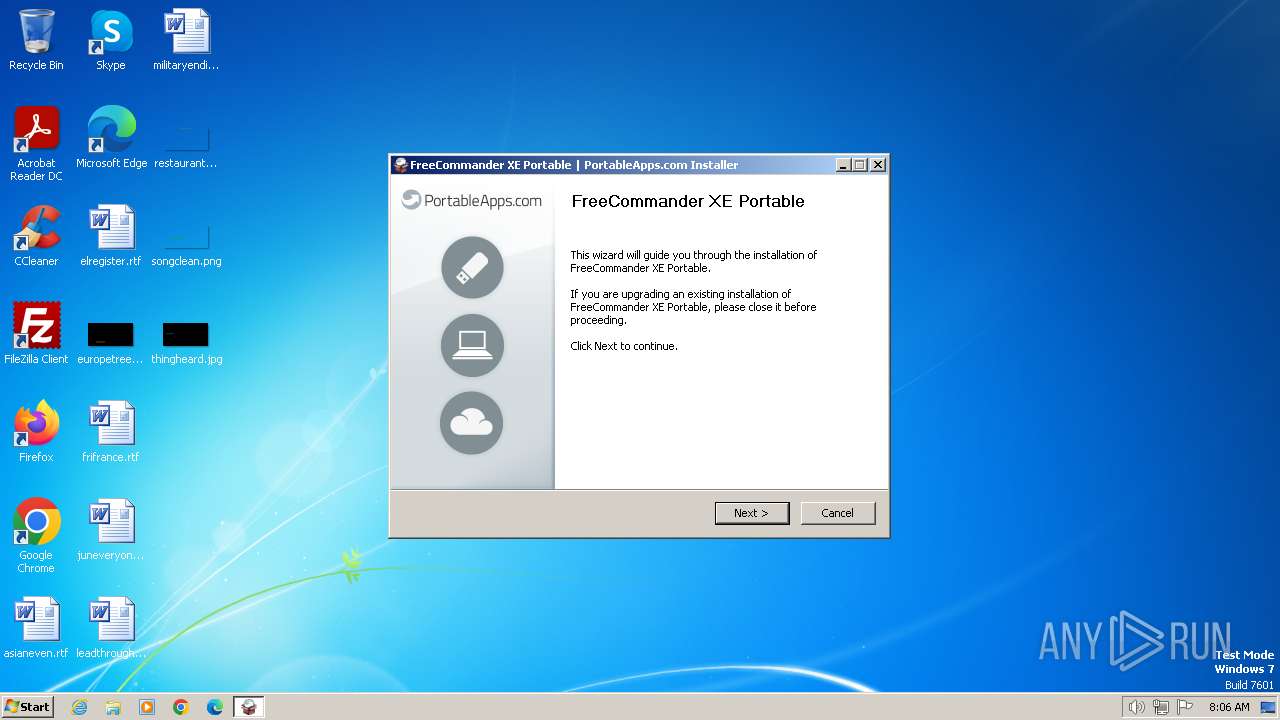Screen dimensions: 1280x720
Task: Click the 8:06 AM system clock
Action: [x=1229, y=707]
